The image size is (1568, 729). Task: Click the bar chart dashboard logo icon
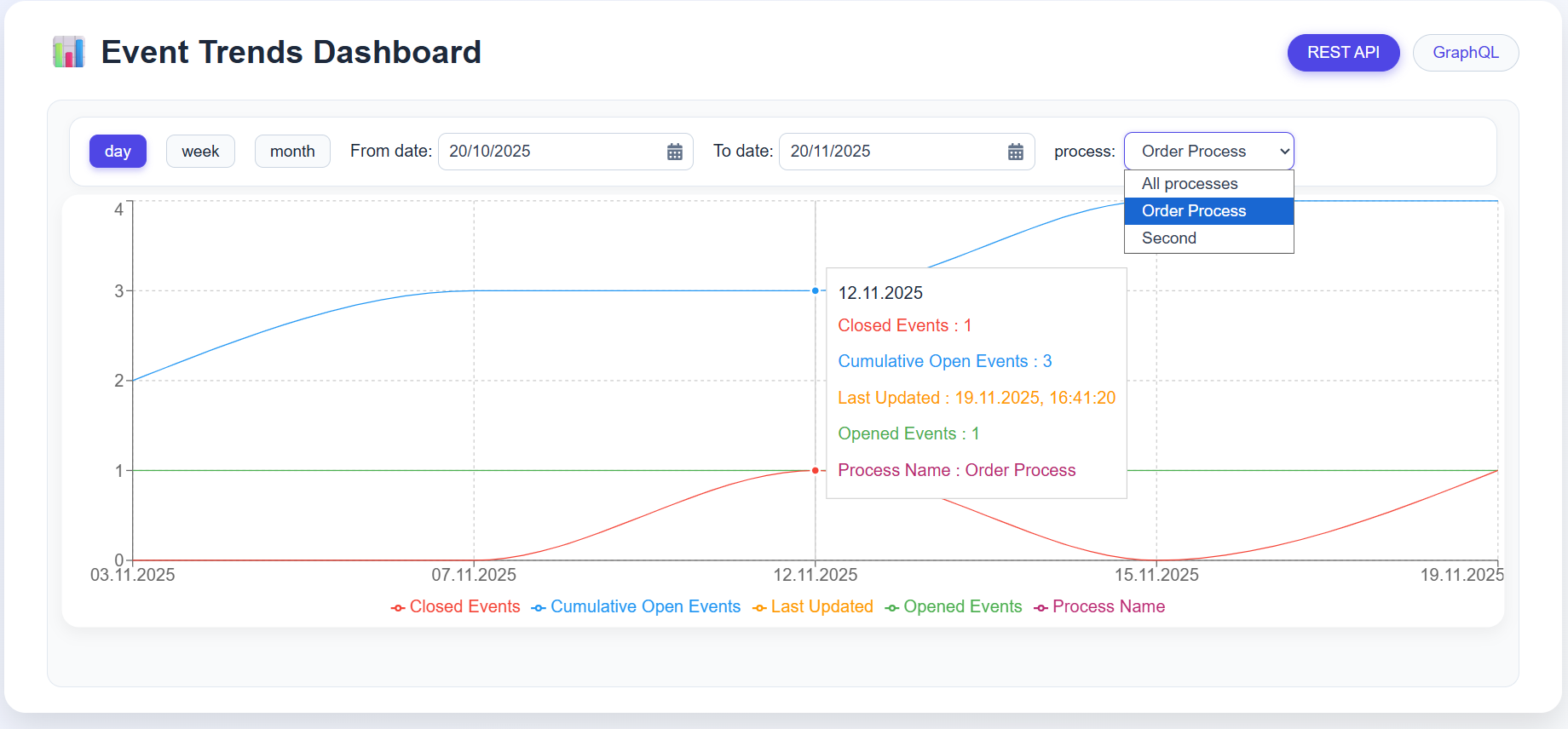pos(68,52)
